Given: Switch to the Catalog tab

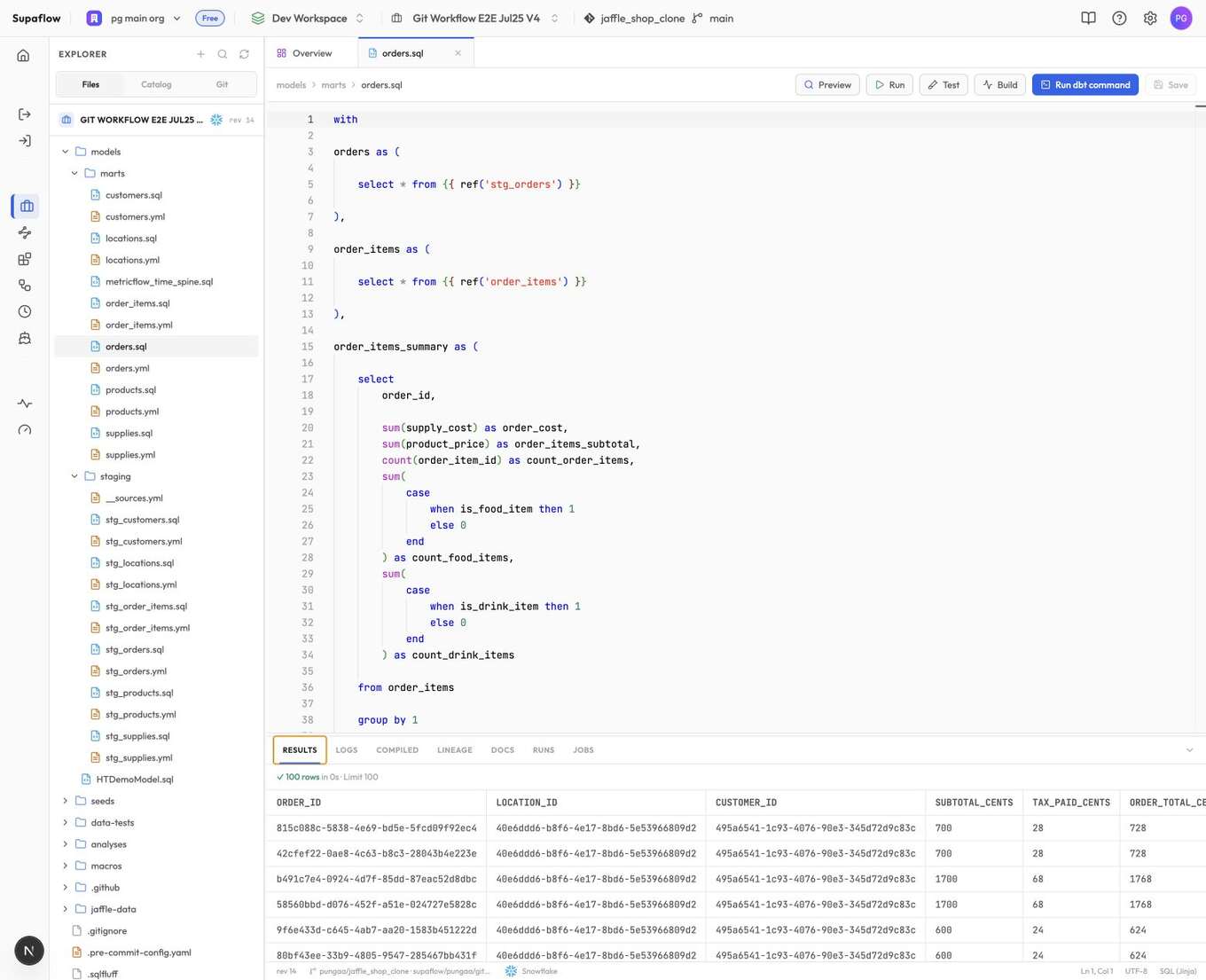Looking at the screenshot, I should coord(156,84).
